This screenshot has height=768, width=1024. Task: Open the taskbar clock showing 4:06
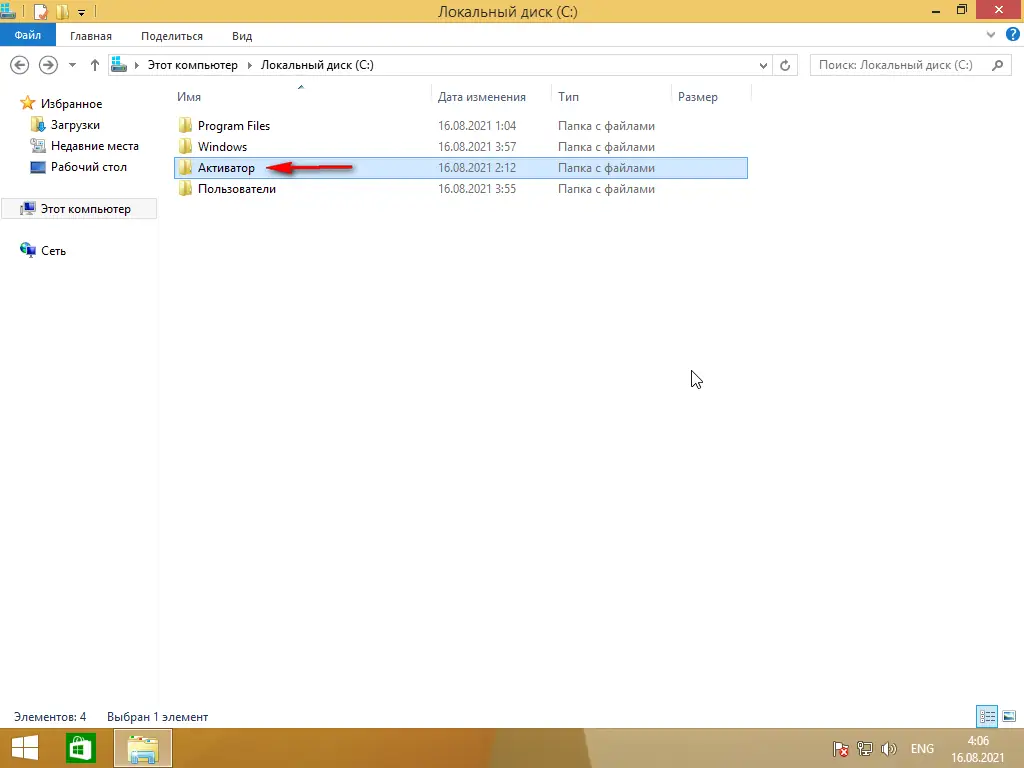[x=978, y=749]
